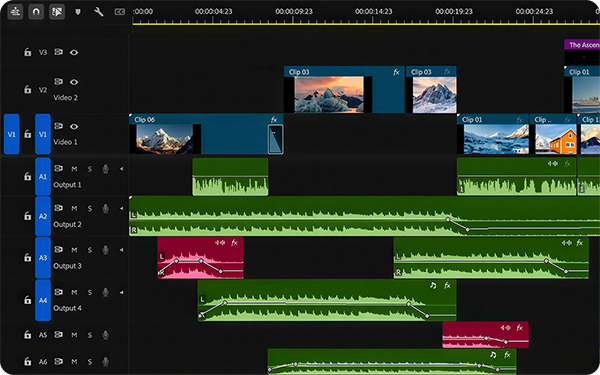Click the fx badge on Clip 06
The width and height of the screenshot is (600, 375).
[274, 119]
